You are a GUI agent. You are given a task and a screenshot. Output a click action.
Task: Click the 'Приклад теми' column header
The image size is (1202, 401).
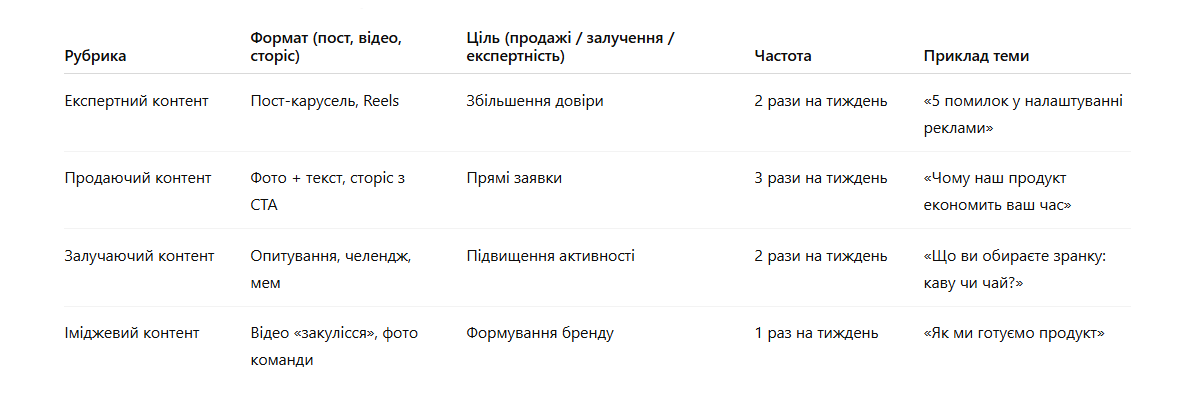976,56
